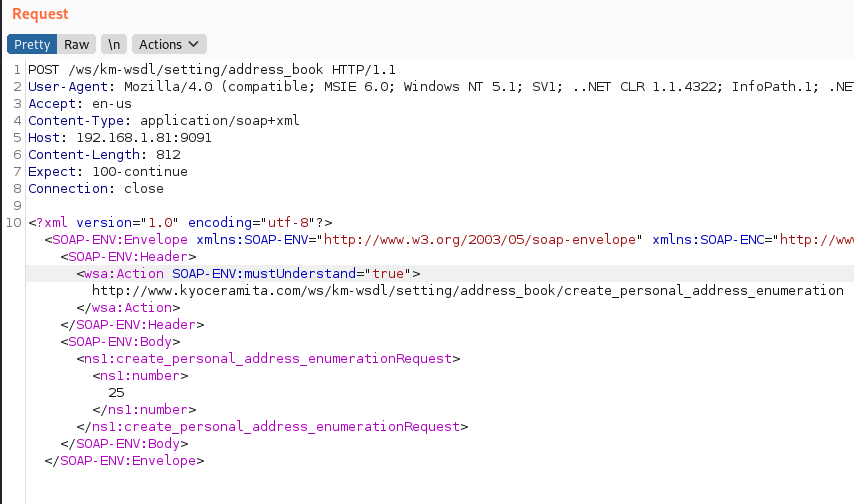Switch to the Pretty view tab

(x=32, y=44)
